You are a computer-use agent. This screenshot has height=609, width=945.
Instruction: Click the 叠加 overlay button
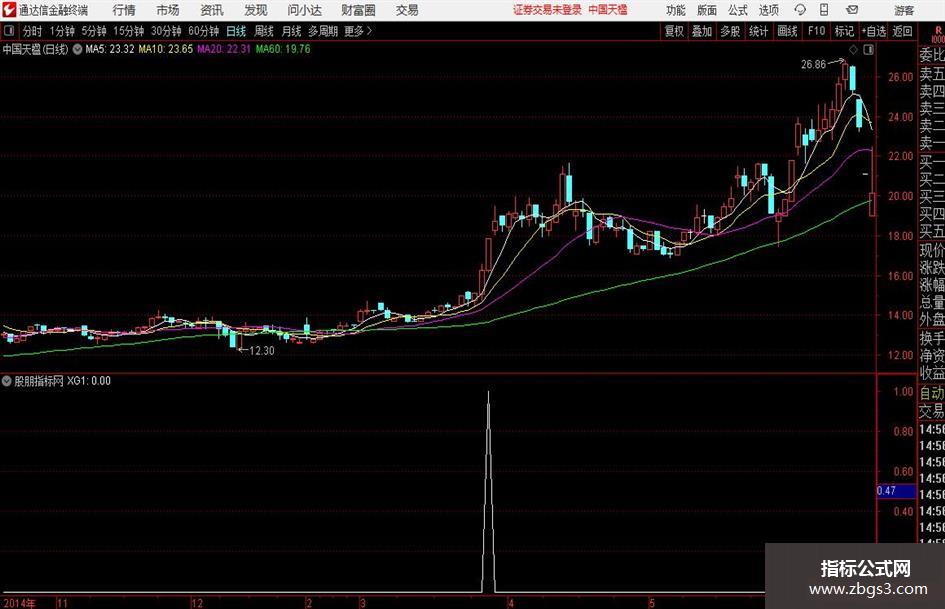(x=702, y=31)
